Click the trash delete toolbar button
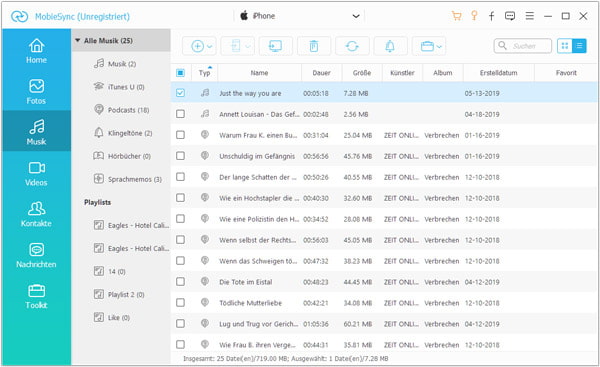Image resolution: width=600 pixels, height=367 pixels. (314, 46)
